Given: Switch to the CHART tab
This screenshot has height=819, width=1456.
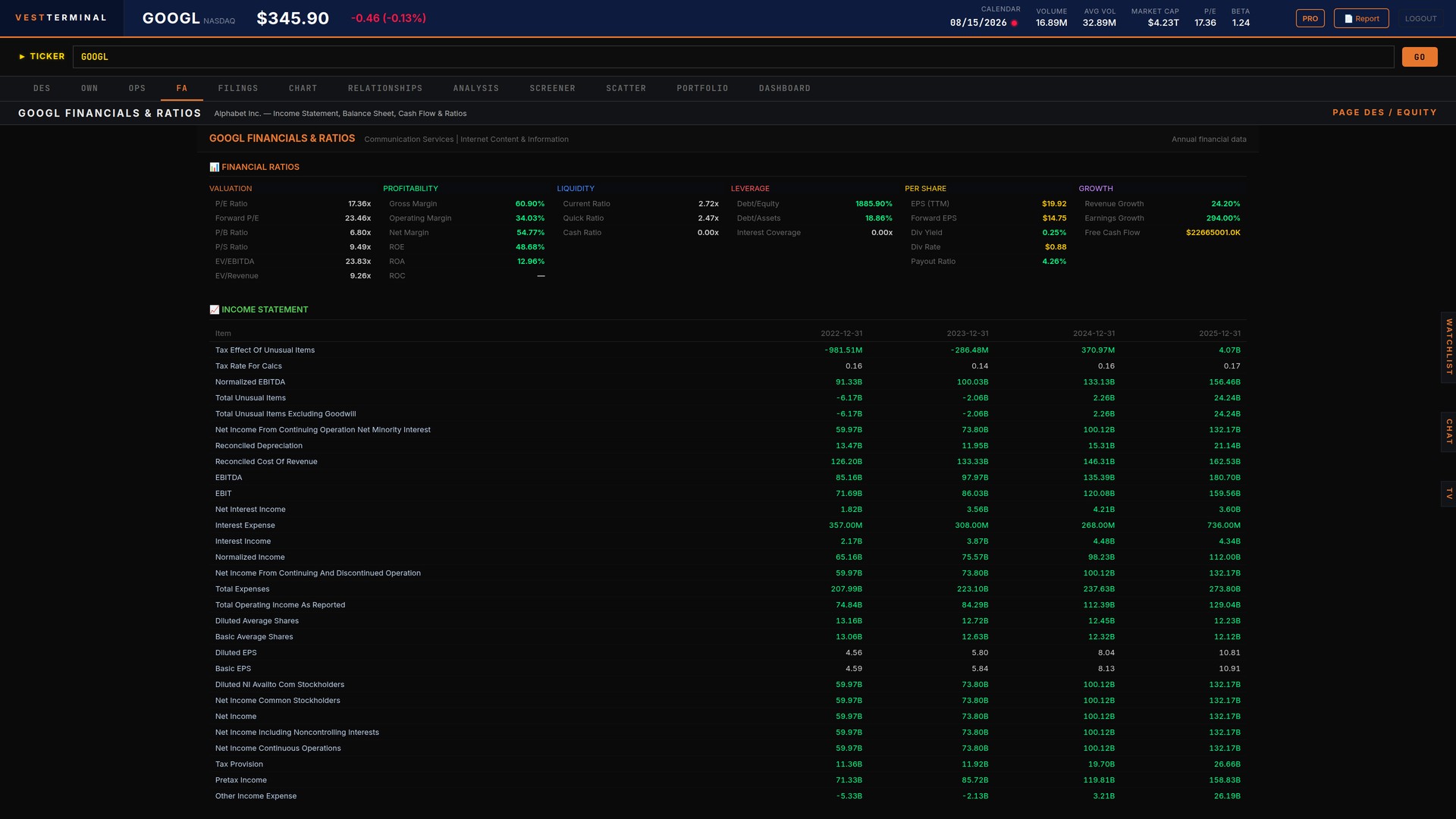Looking at the screenshot, I should (303, 89).
